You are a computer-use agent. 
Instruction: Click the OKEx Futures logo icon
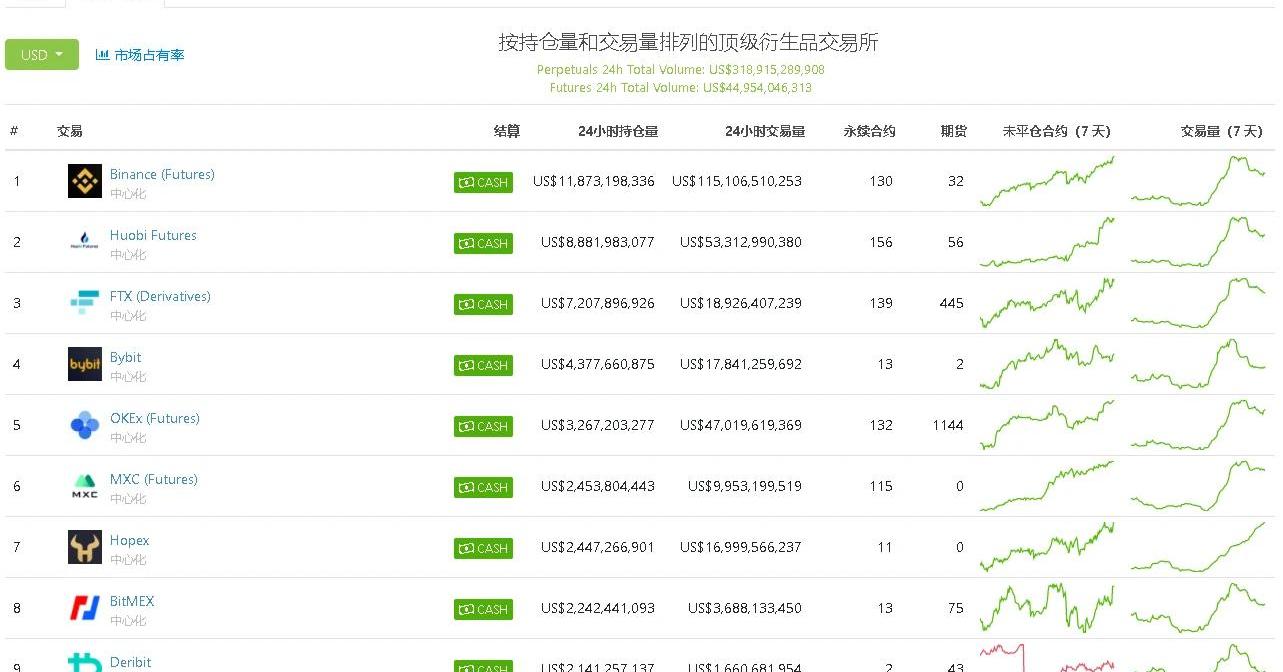tap(85, 425)
